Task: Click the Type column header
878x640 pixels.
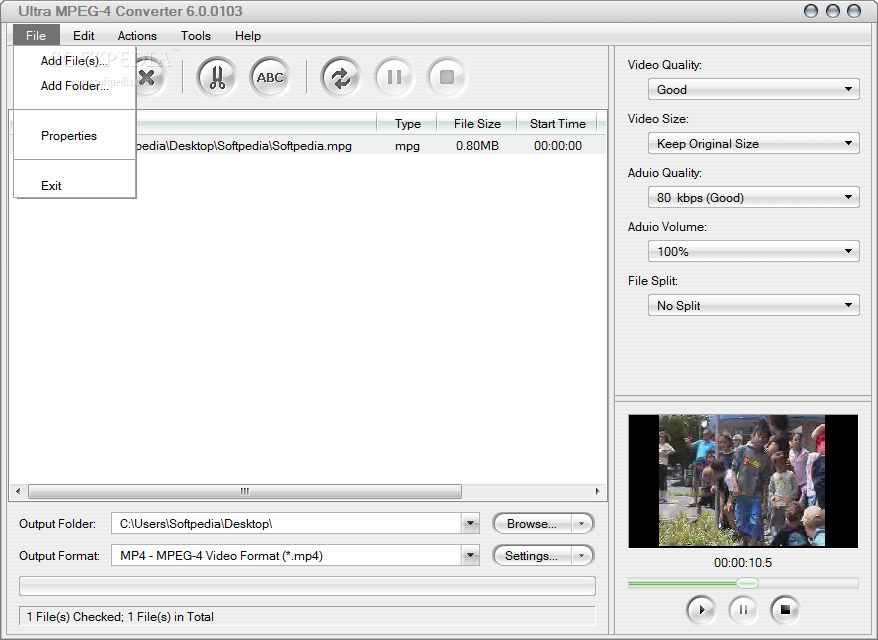Action: tap(407, 124)
